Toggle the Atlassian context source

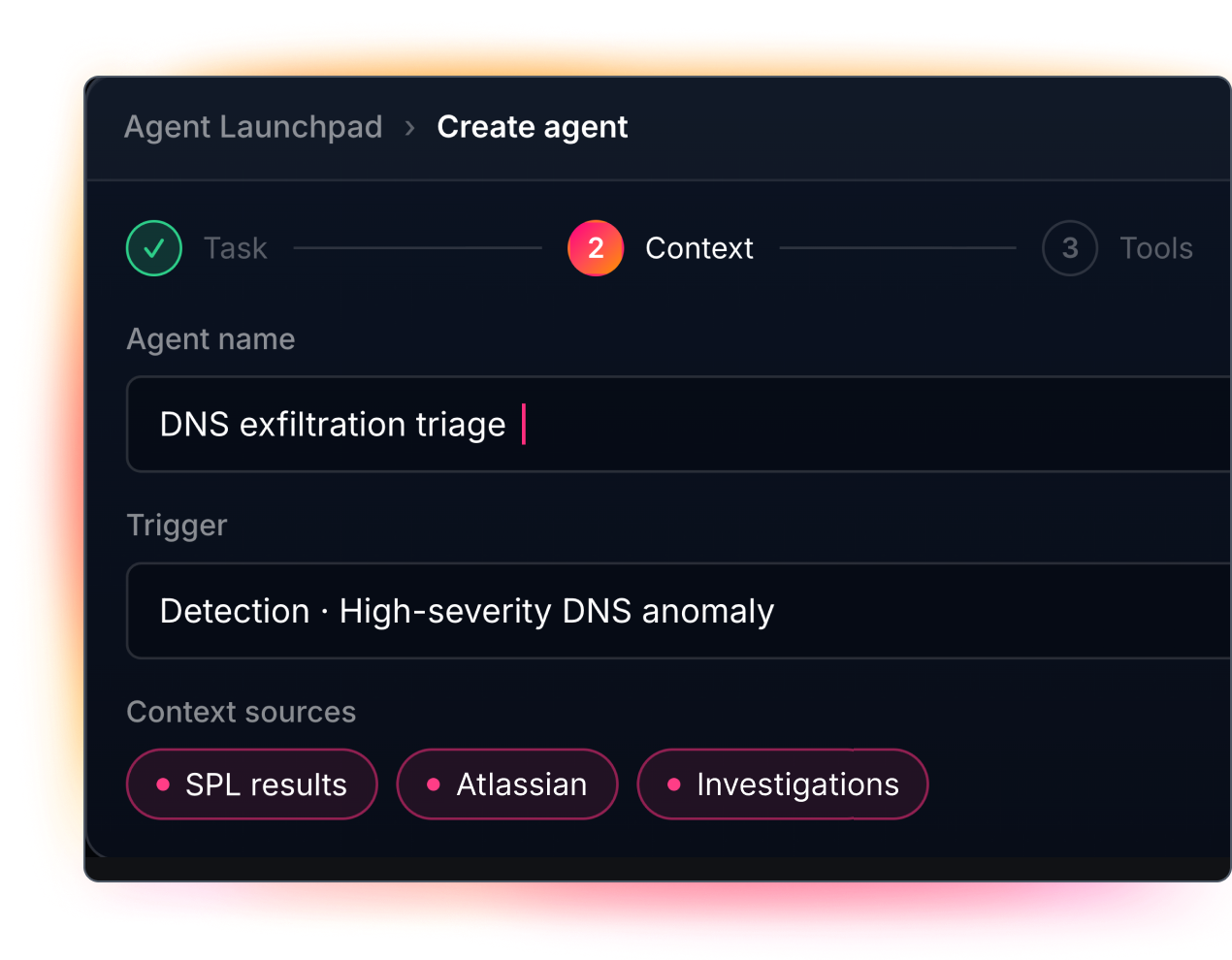tap(507, 784)
